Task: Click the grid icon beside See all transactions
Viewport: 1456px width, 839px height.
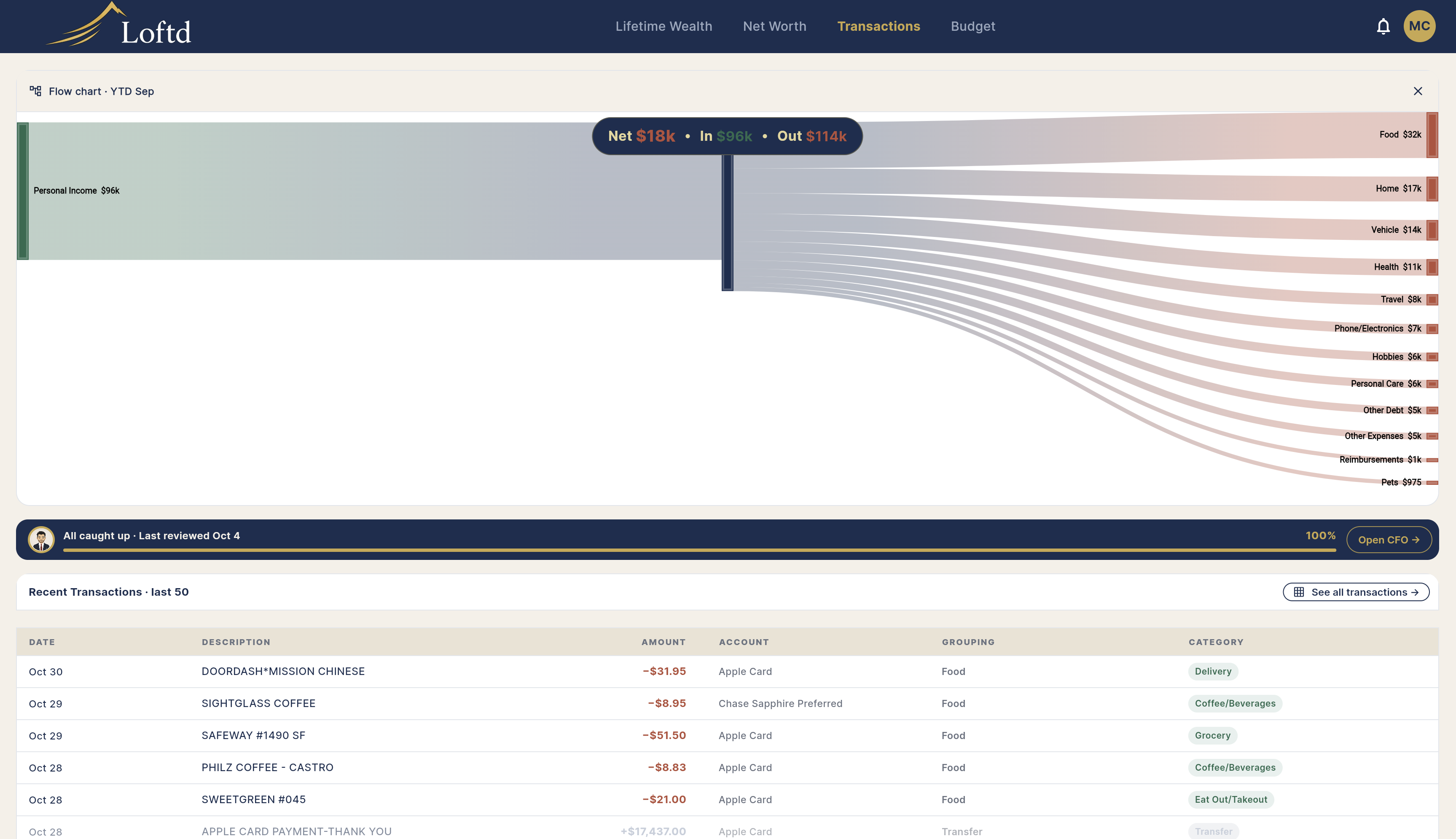Action: [1299, 592]
